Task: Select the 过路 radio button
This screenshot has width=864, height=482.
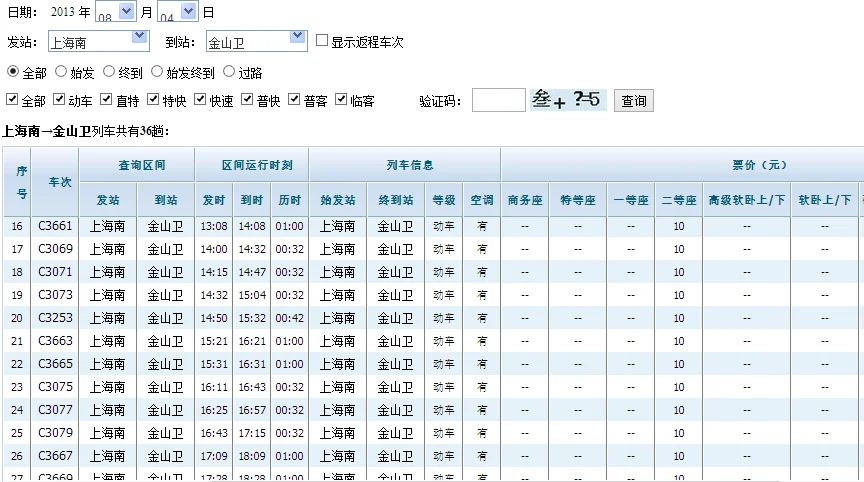Action: (x=229, y=72)
